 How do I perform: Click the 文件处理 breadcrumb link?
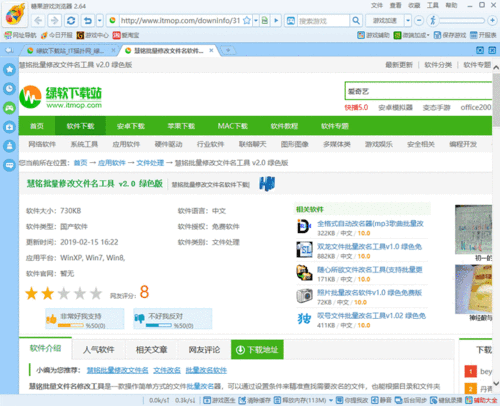[150, 163]
